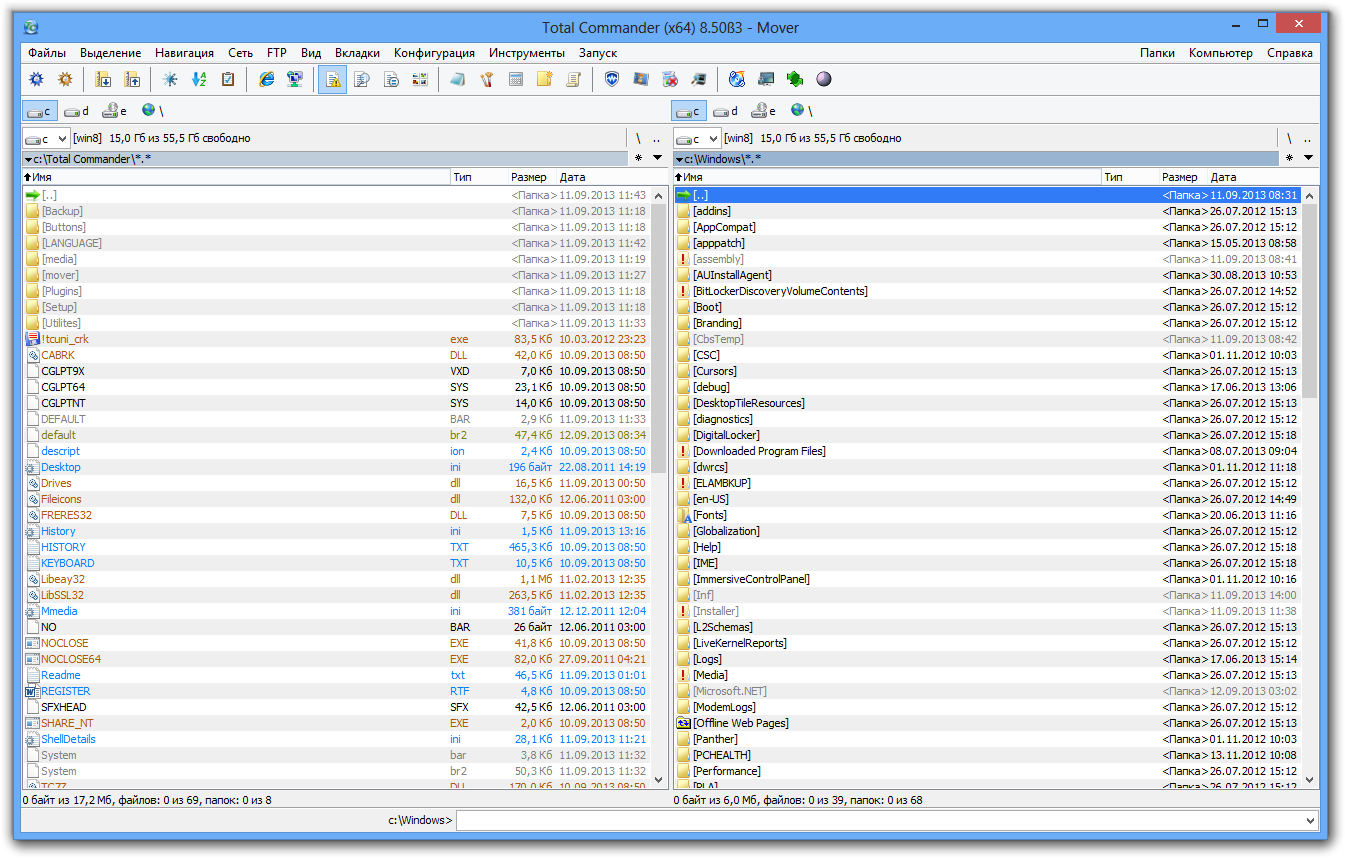This screenshot has height=859, width=1345.
Task: Click the paint brushes toolbar icon
Action: pyautogui.click(x=487, y=80)
